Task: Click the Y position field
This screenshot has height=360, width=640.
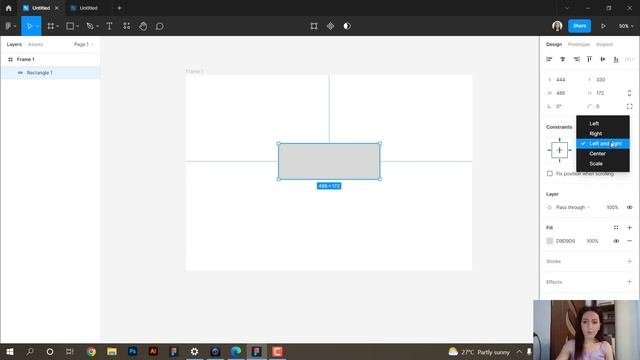Action: click(604, 80)
